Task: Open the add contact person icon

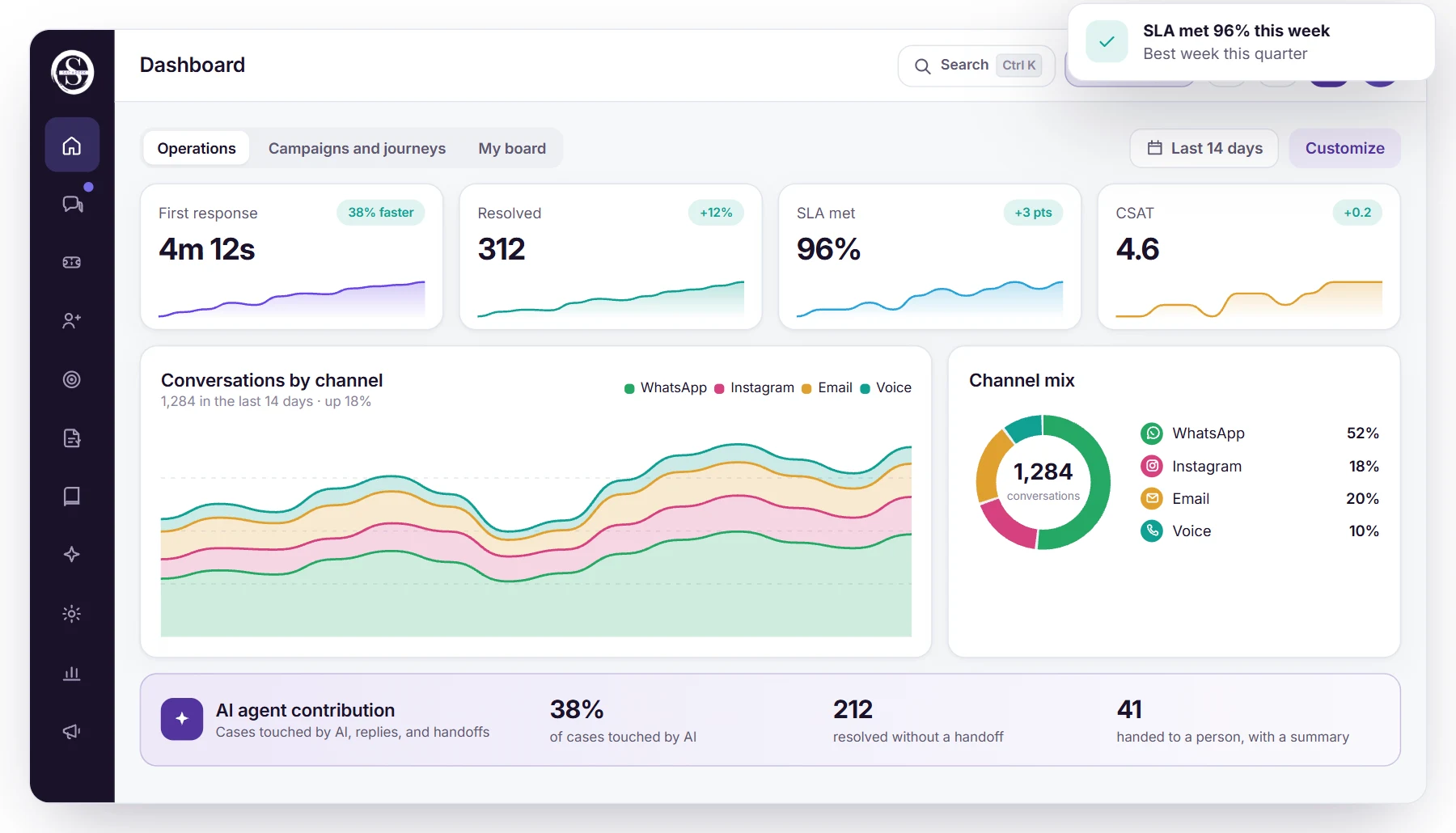Action: tap(72, 321)
